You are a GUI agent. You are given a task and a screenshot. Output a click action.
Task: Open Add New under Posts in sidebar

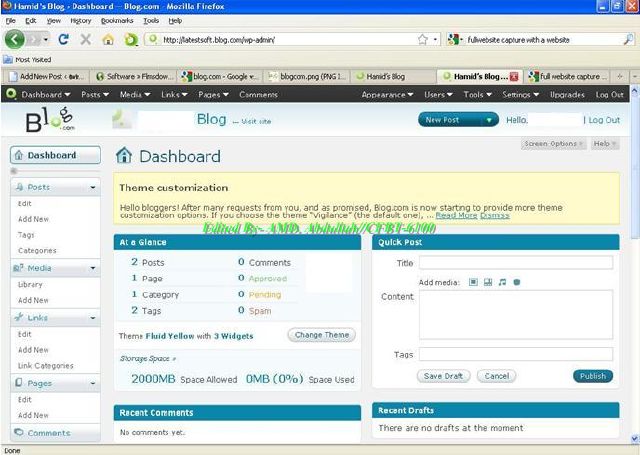(x=33, y=219)
